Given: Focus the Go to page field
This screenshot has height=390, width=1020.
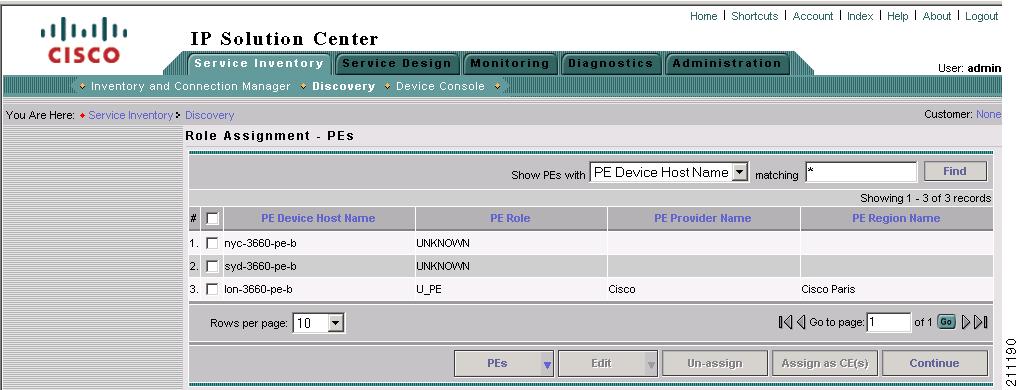Looking at the screenshot, I should click(889, 322).
